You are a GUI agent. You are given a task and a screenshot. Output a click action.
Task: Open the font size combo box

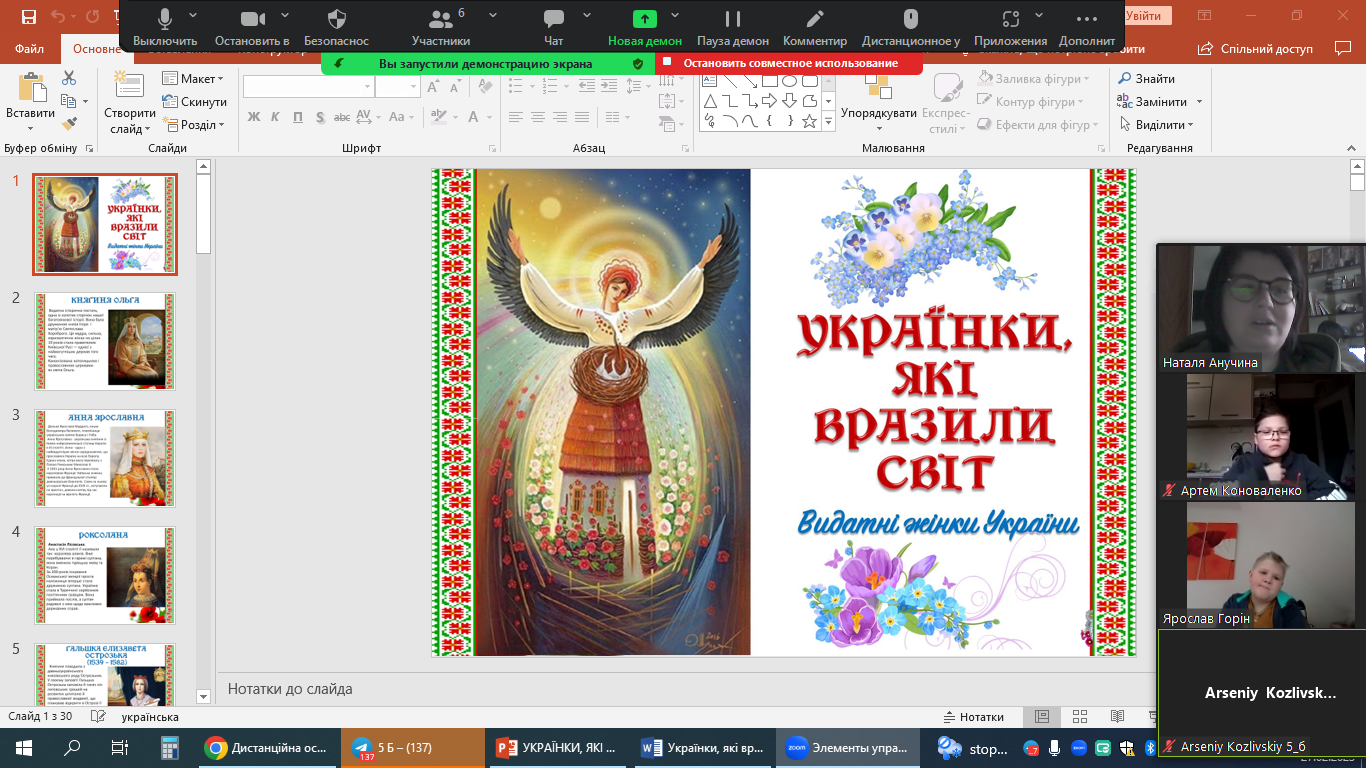coord(398,87)
